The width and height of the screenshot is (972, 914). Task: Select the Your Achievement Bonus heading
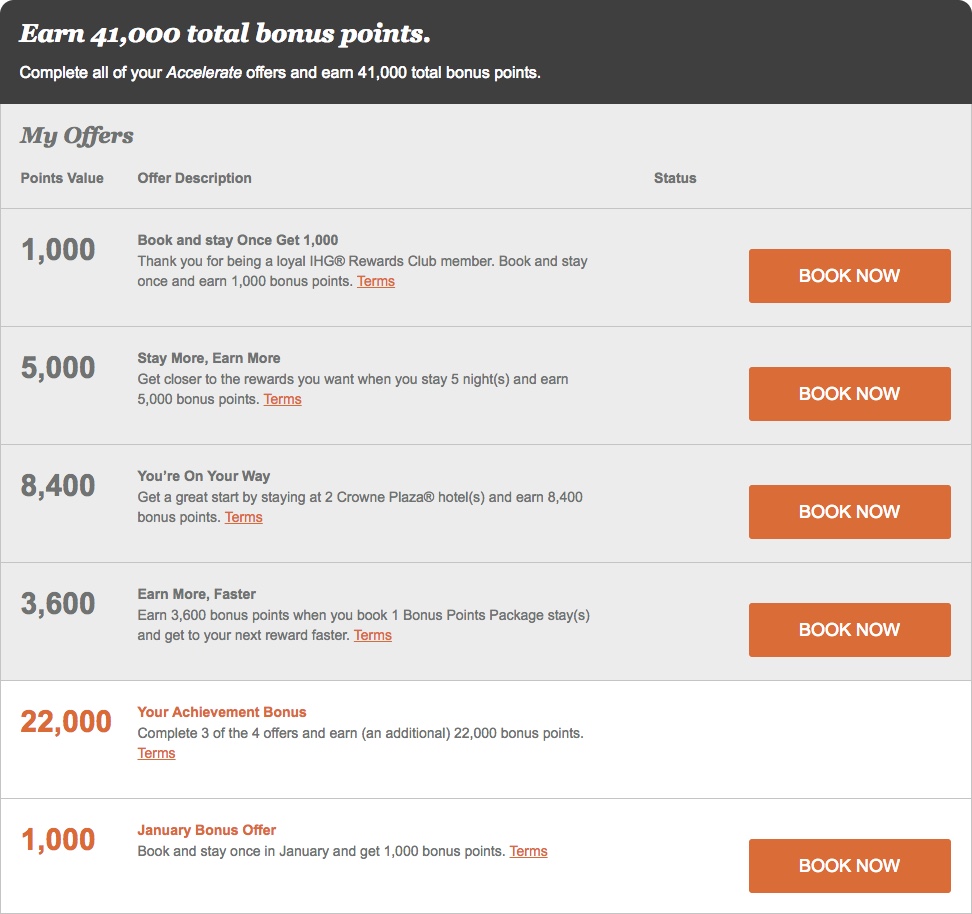tap(222, 712)
